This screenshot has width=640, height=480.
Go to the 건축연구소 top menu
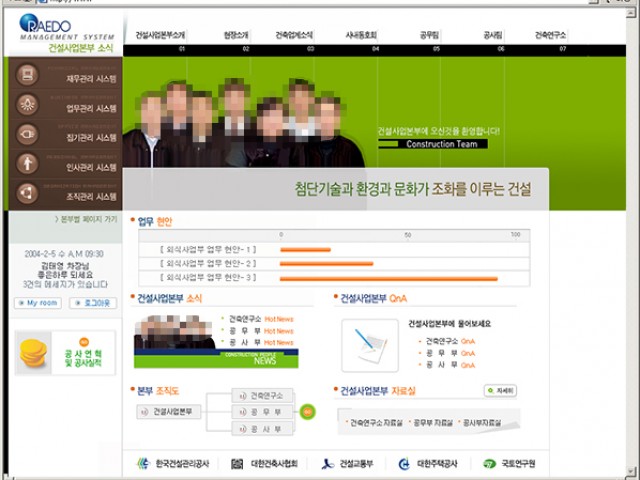click(x=550, y=34)
